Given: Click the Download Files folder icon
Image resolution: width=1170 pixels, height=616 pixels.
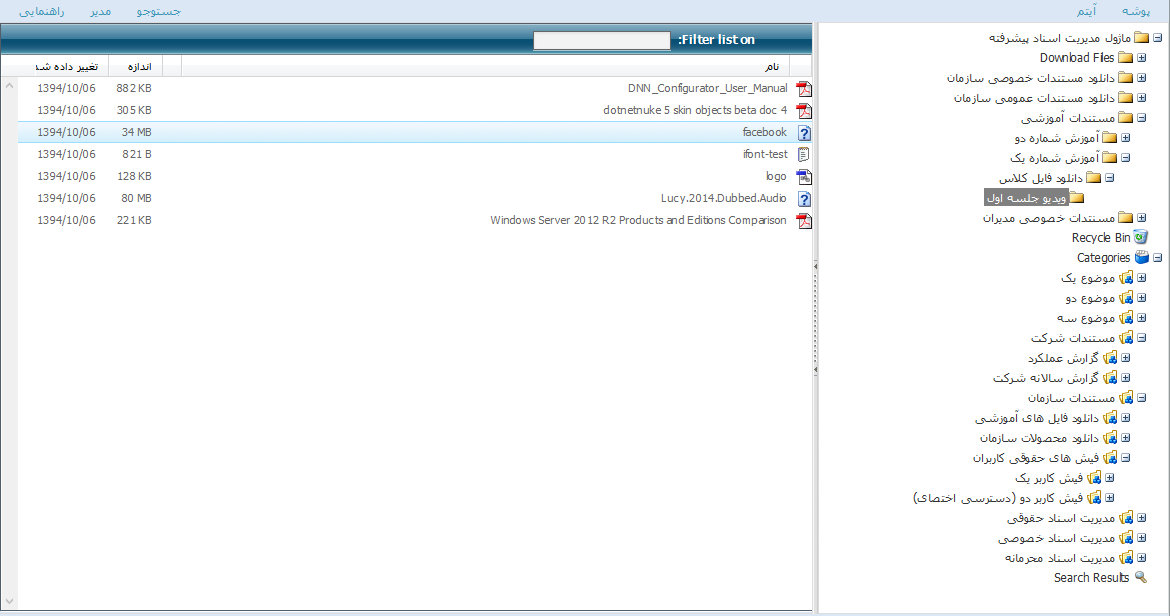Looking at the screenshot, I should click(x=1126, y=58).
